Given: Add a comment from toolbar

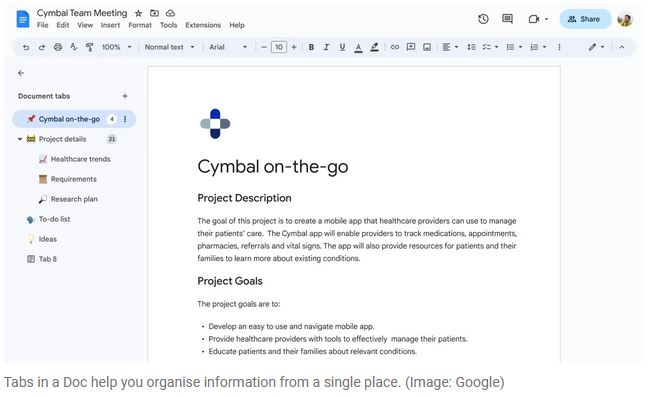Looking at the screenshot, I should point(411,47).
